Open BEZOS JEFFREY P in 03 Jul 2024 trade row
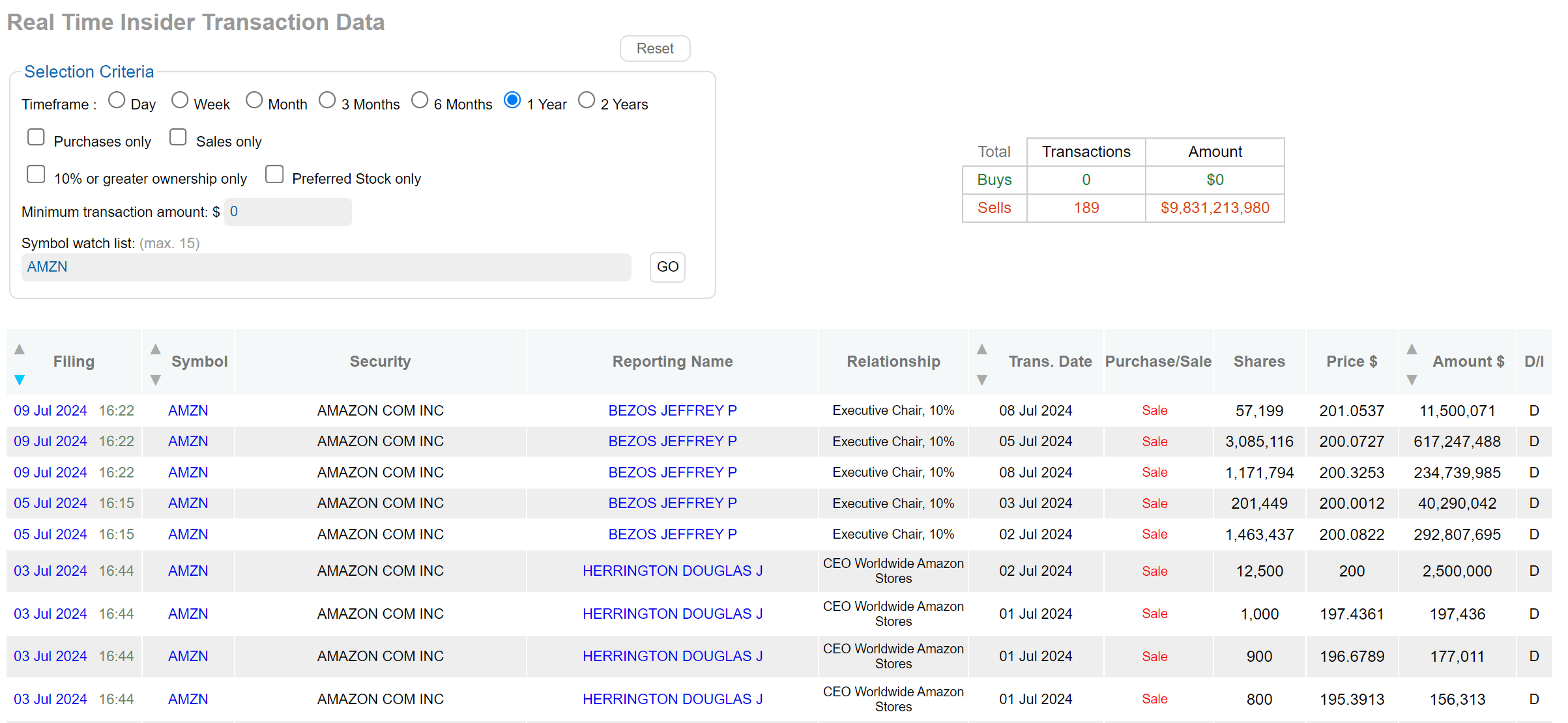The width and height of the screenshot is (1568, 723). click(673, 503)
